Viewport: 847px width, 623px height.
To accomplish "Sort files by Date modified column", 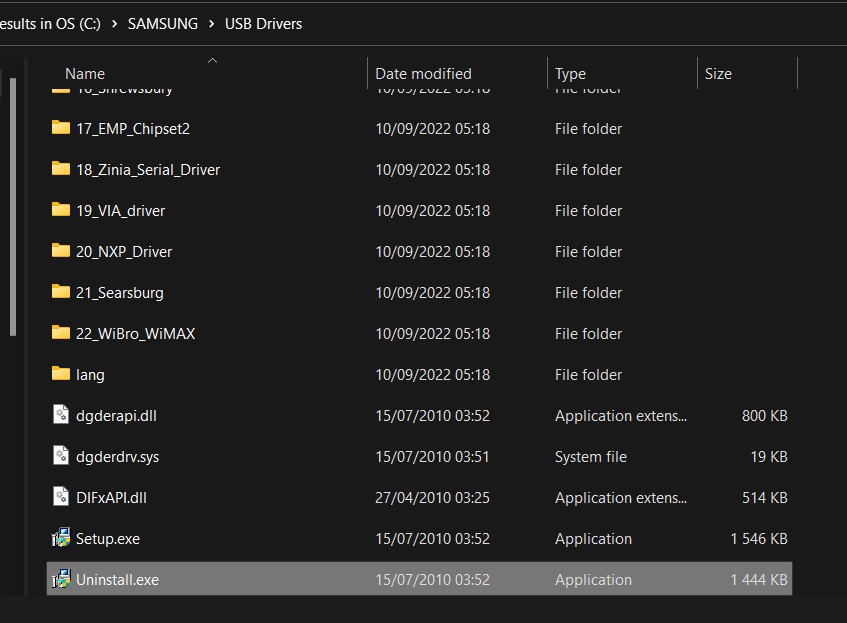I will pos(423,73).
